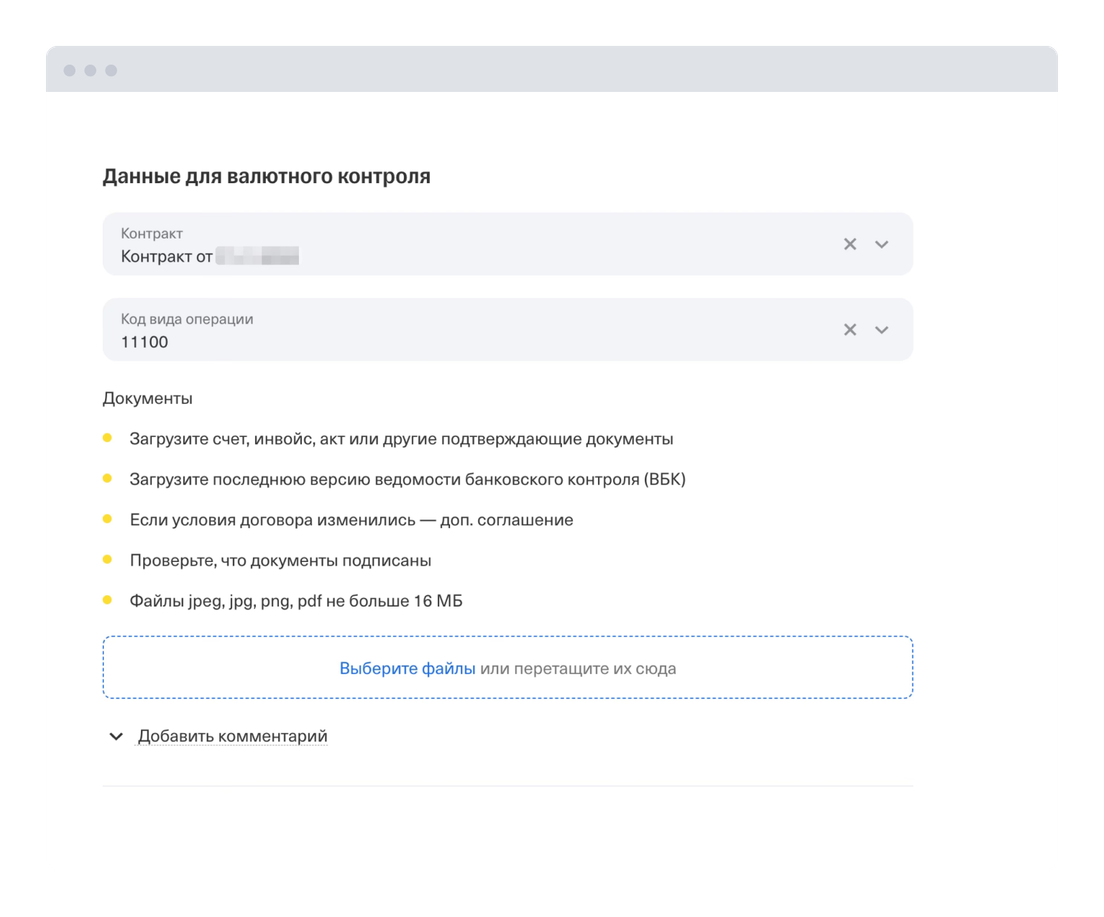Click the 'доп. соглашение' instruction line
Screen dimensions: 1104x917
pos(351,520)
